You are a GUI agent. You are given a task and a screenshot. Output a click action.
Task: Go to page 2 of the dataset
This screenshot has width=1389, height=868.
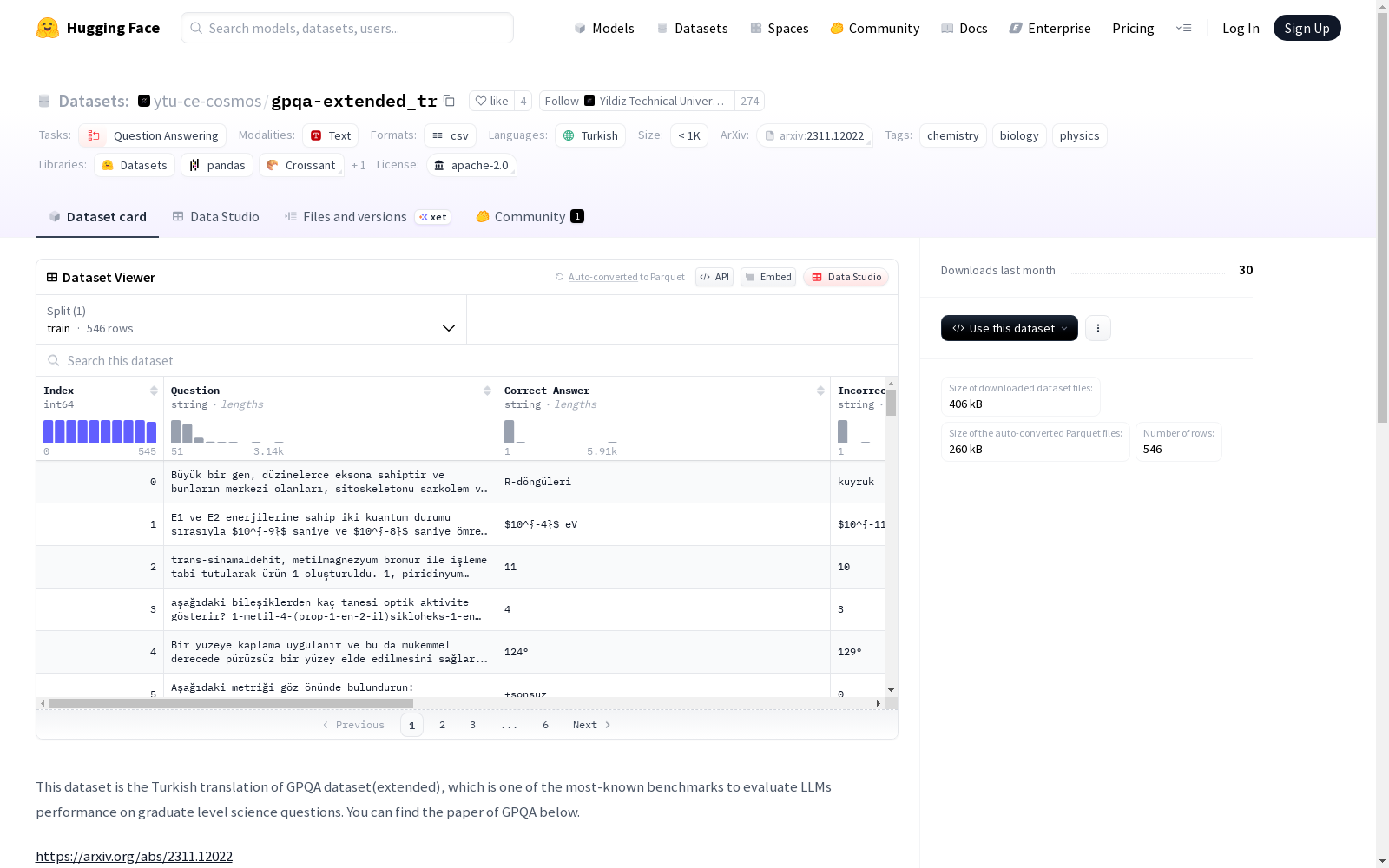442,725
